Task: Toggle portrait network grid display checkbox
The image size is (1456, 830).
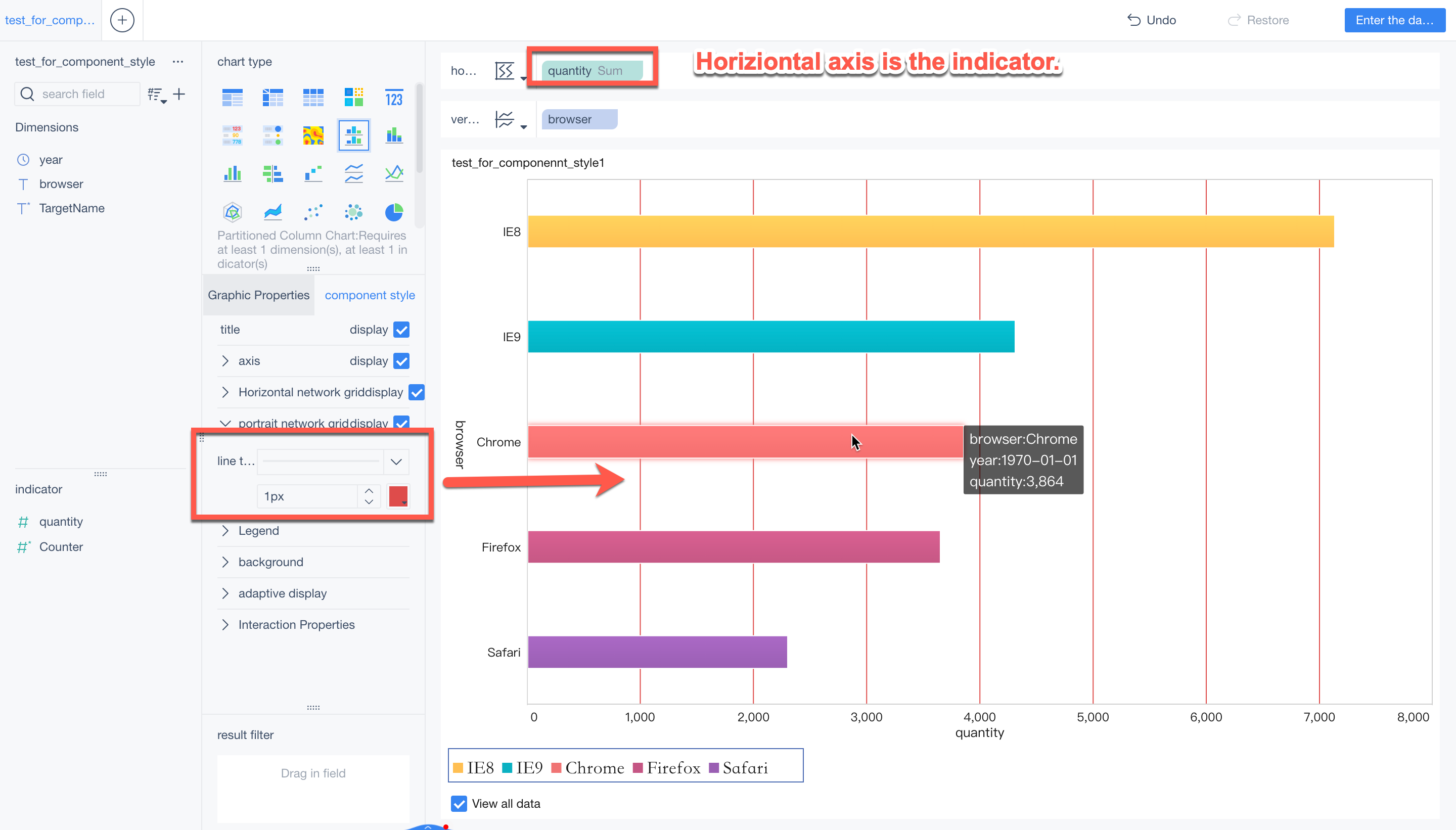Action: pos(401,423)
